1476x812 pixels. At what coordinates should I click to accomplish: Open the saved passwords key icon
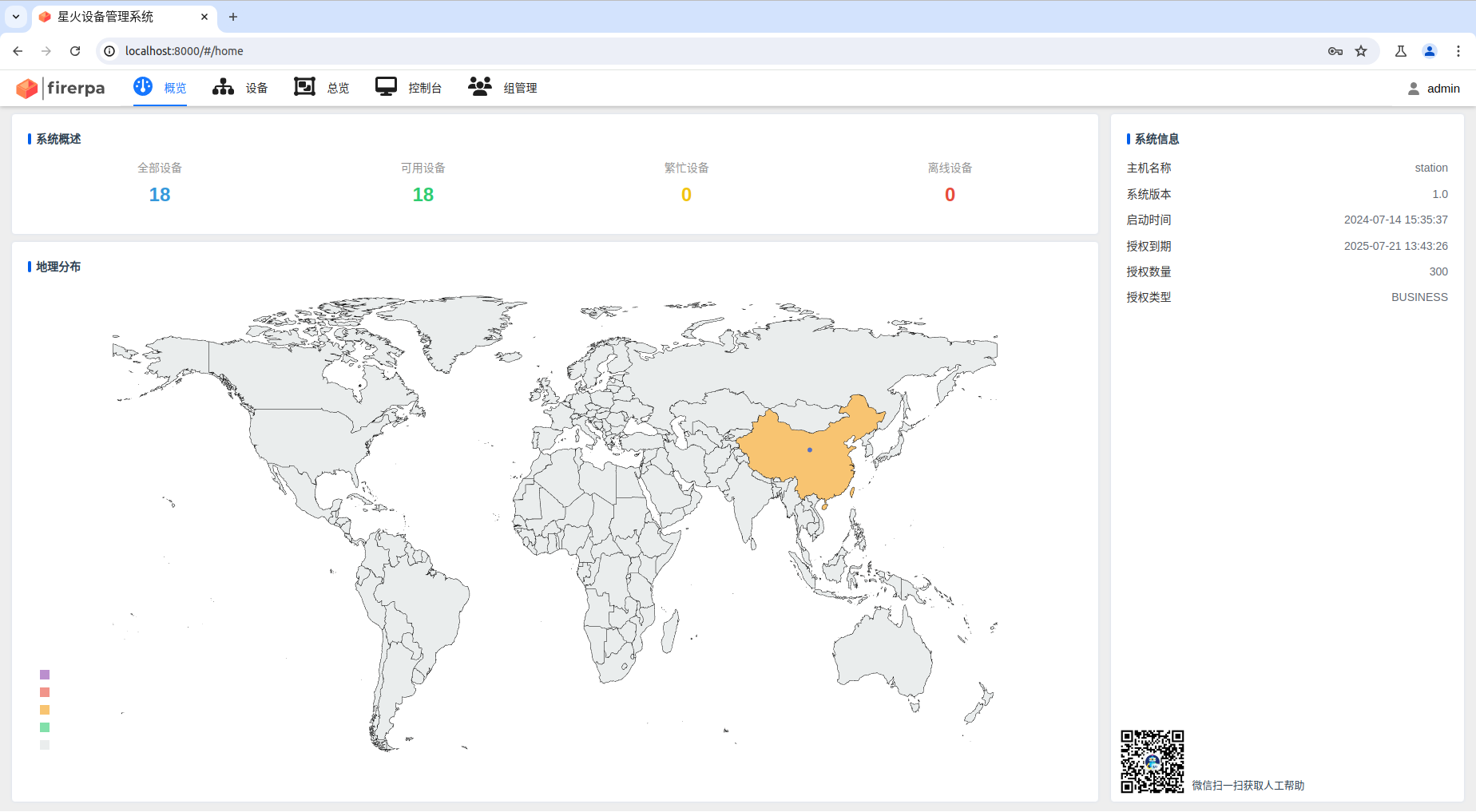1335,51
